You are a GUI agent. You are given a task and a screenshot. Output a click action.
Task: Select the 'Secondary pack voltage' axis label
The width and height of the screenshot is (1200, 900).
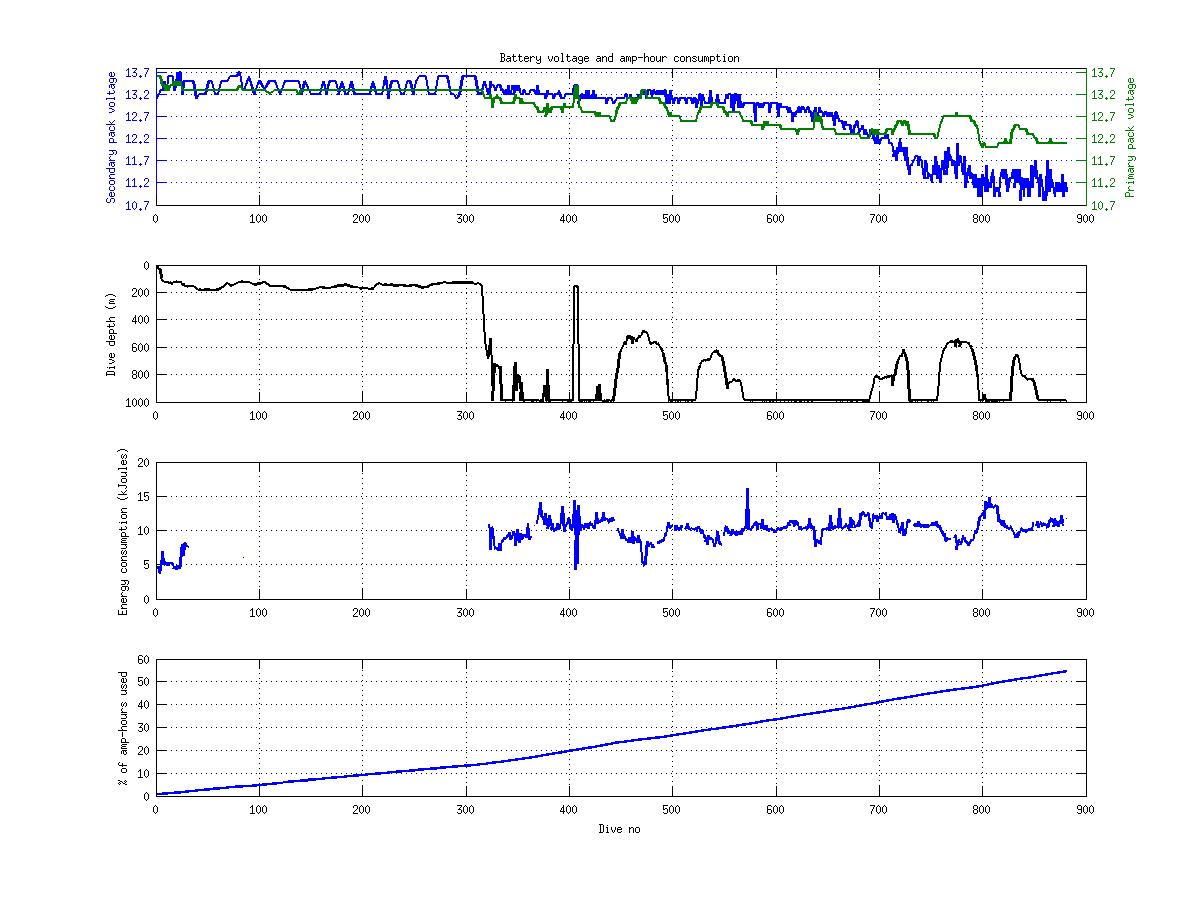pos(111,137)
